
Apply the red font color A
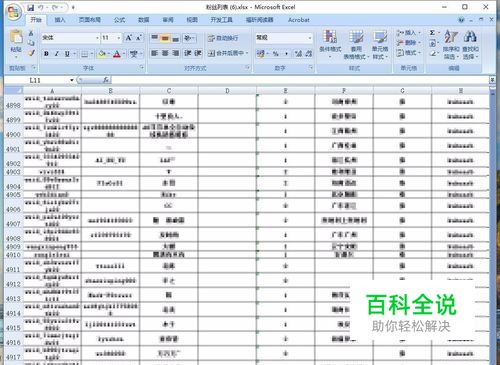click(x=117, y=54)
